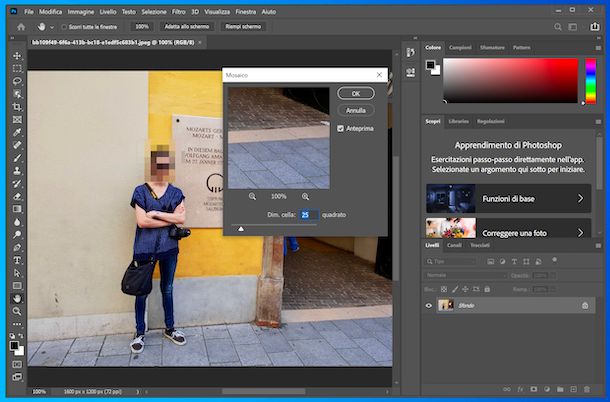Open the Normale blend mode dropdown
This screenshot has width=610, height=402.
coord(465,276)
